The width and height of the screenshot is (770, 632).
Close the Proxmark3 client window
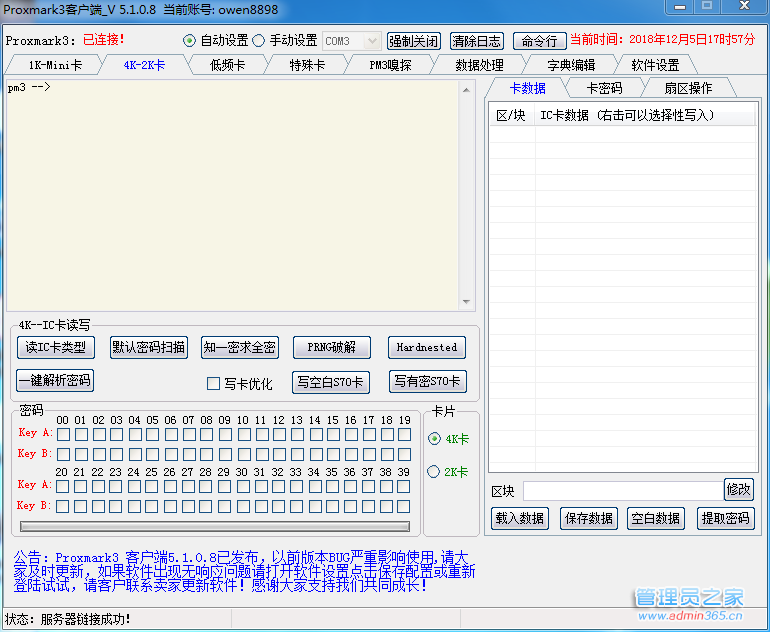coord(744,6)
